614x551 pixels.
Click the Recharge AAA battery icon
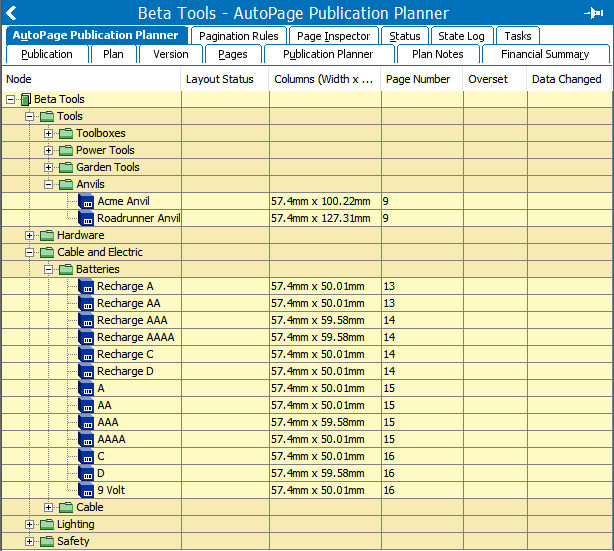86,320
